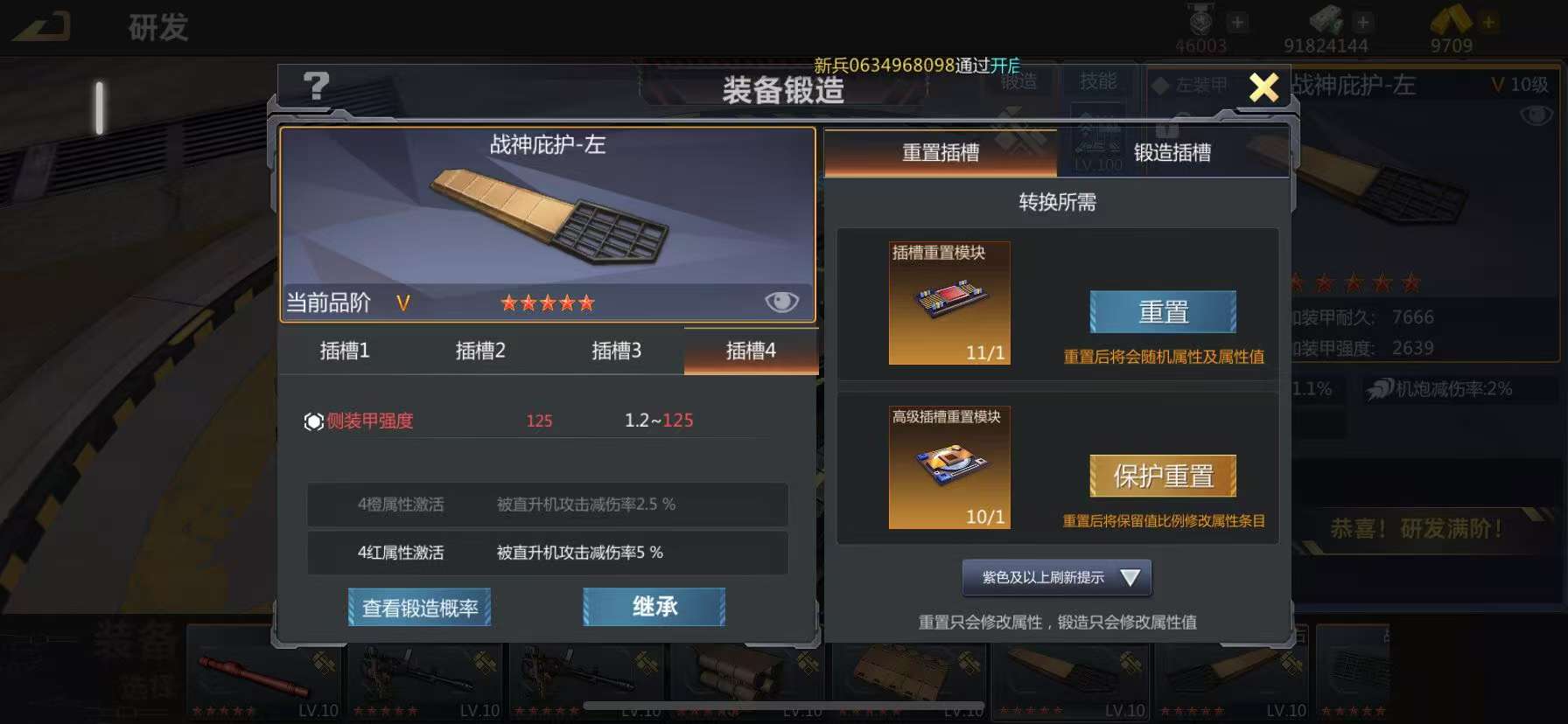Select the 插槽2 tab
The width and height of the screenshot is (1568, 724).
[480, 351]
